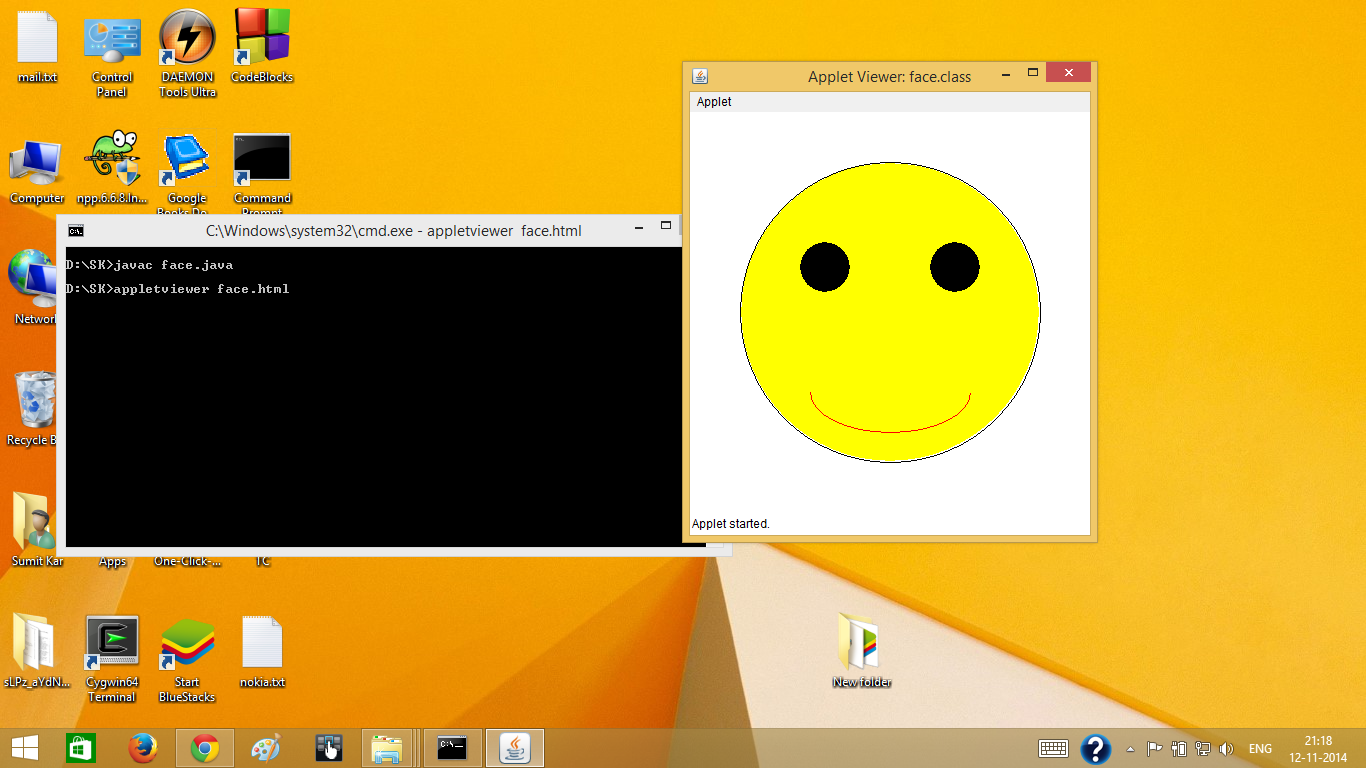Open Google Chrome from the taskbar
This screenshot has height=768, width=1366.
tap(204, 747)
